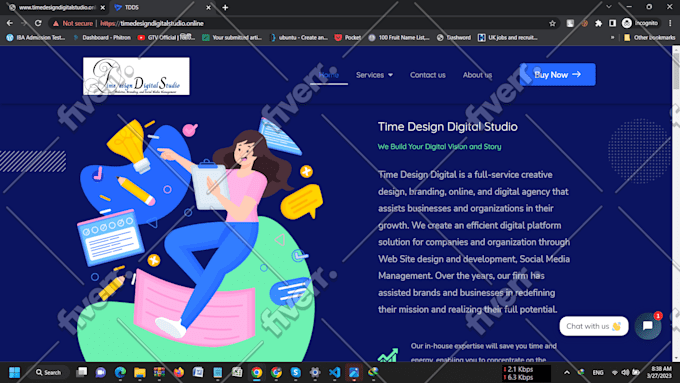Image resolution: width=680 pixels, height=383 pixels.
Task: Bookmark this page with the star icon
Action: click(x=552, y=23)
